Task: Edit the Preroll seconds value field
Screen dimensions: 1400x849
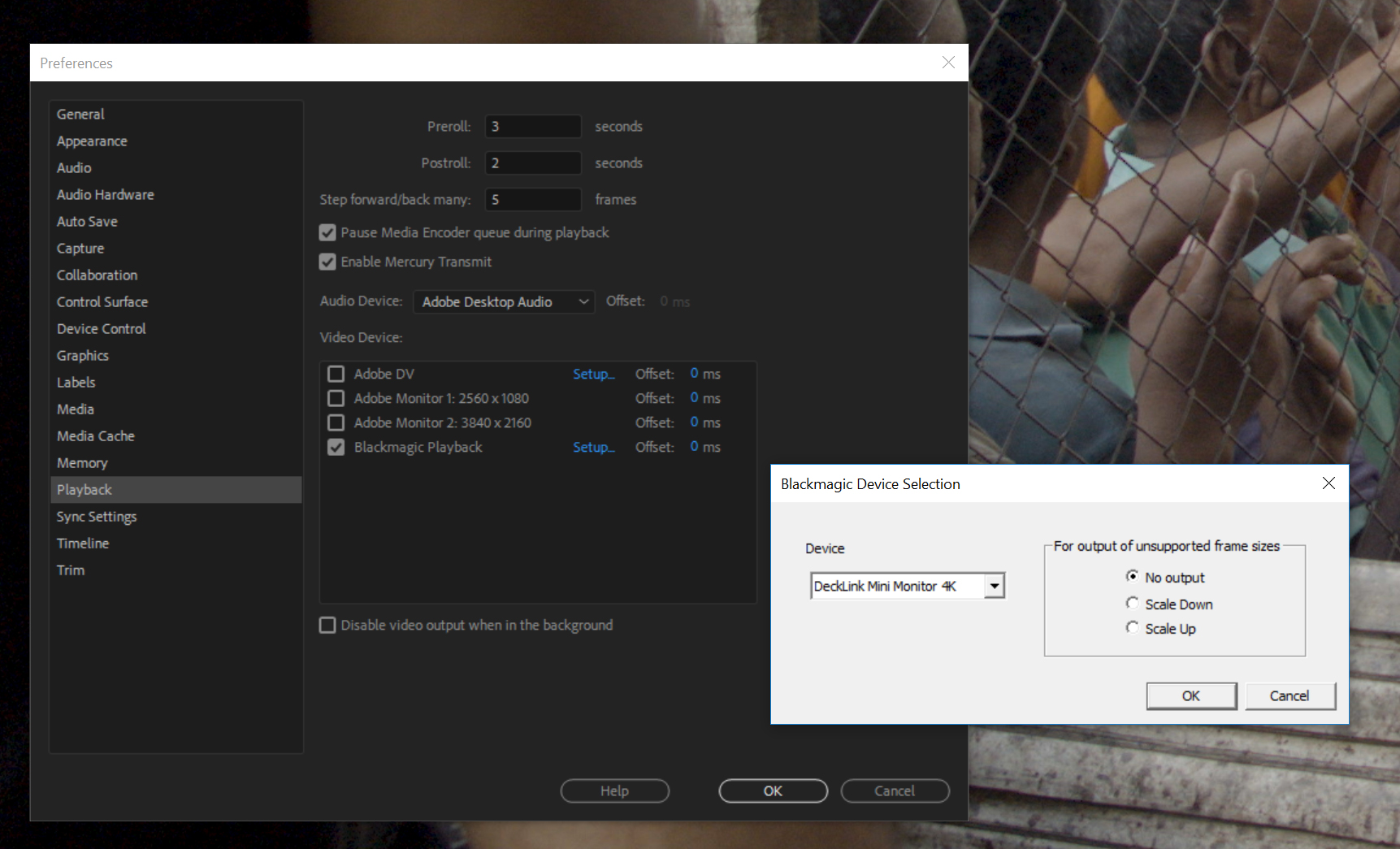Action: [x=532, y=126]
